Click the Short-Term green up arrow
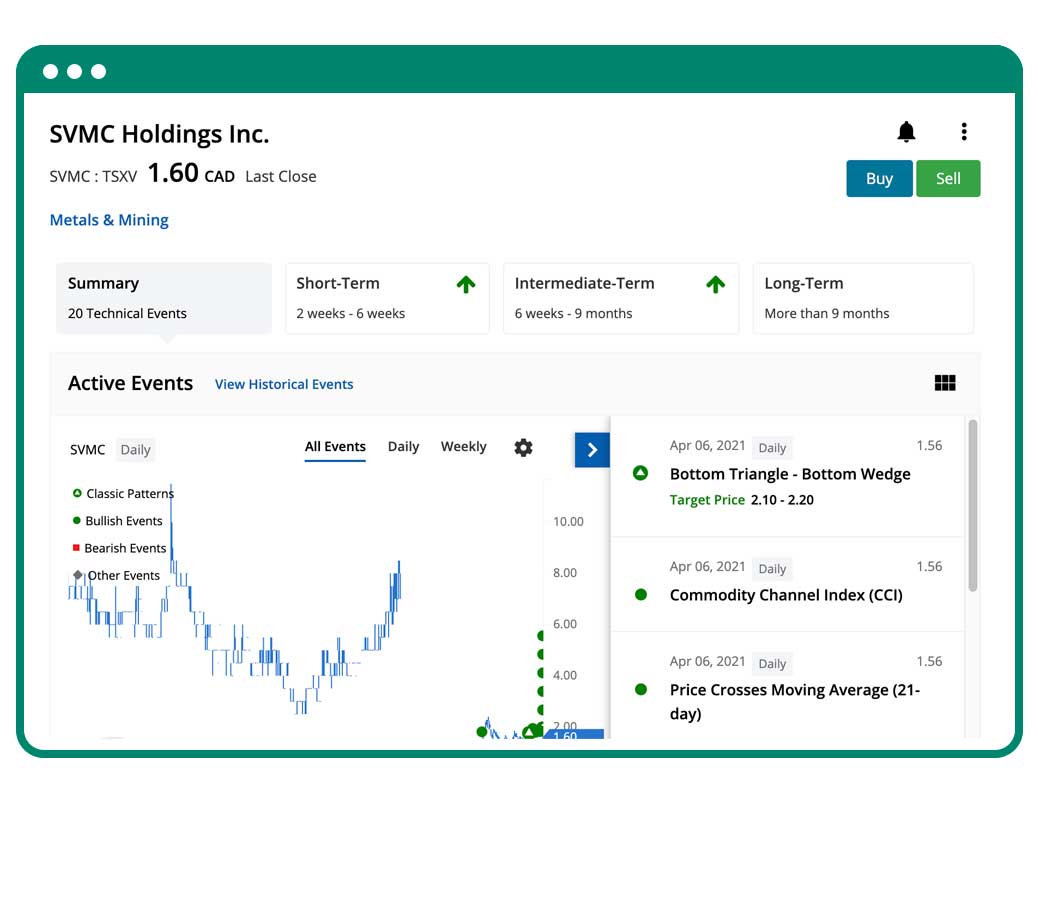The height and width of the screenshot is (900, 1038). (x=465, y=285)
